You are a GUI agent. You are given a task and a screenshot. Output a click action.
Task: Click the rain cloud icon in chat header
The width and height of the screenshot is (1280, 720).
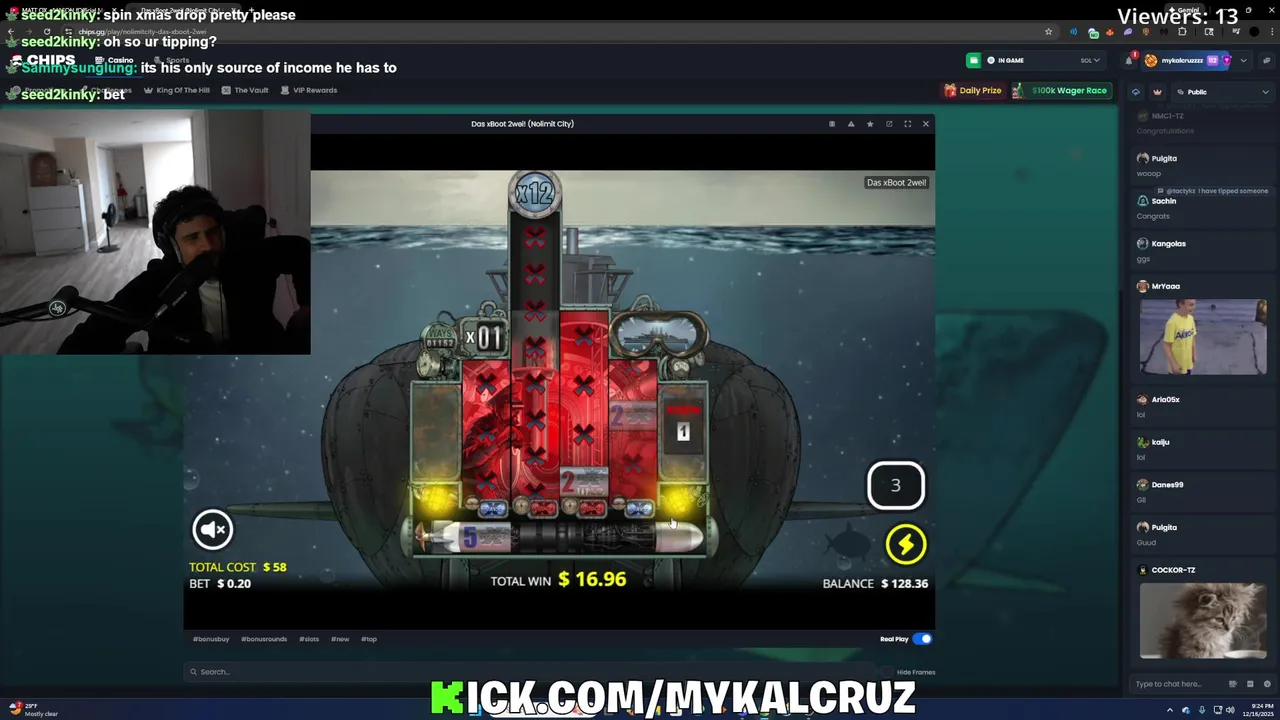(1136, 92)
